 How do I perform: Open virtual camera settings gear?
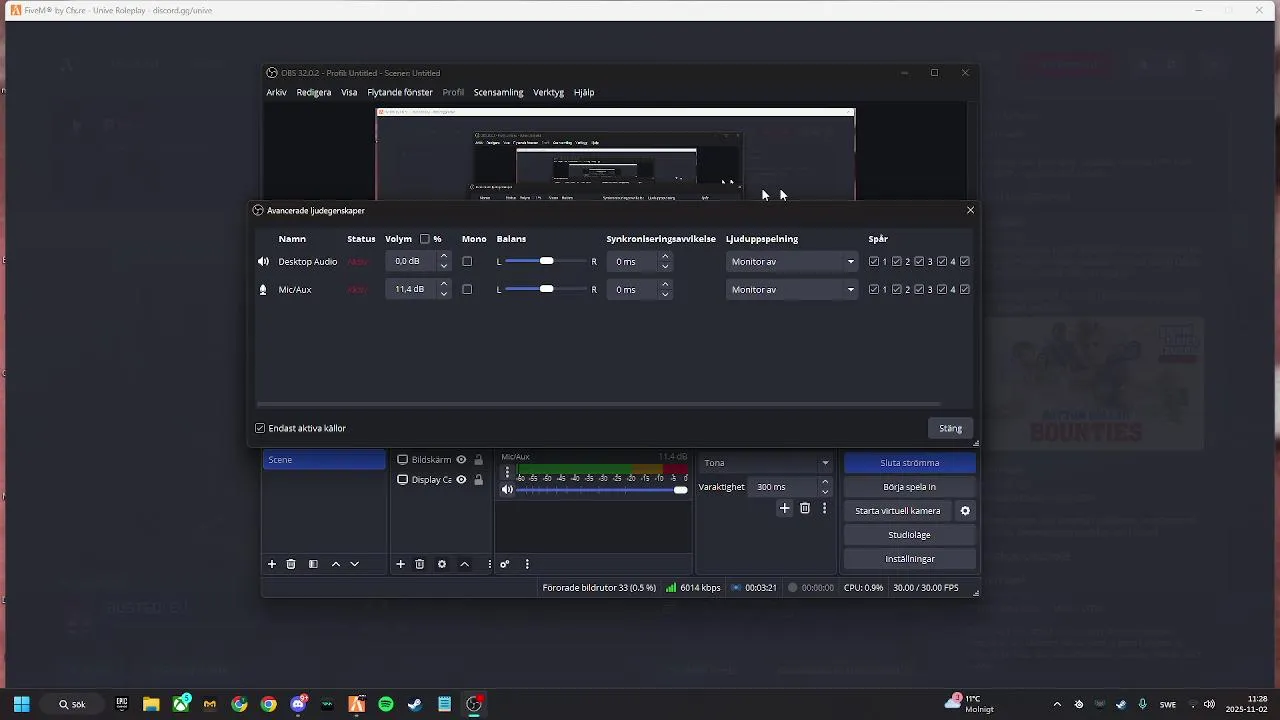click(965, 511)
